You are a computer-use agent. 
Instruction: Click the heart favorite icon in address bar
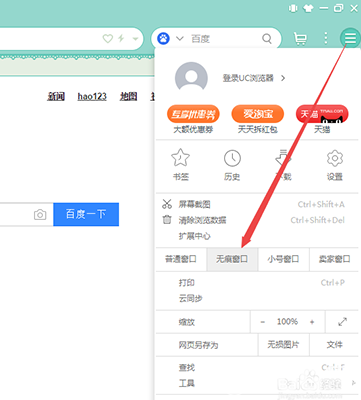tap(108, 39)
